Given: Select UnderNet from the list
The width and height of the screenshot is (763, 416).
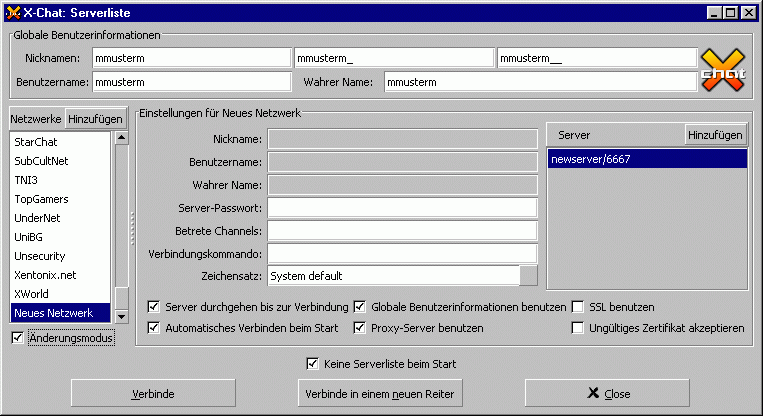Looking at the screenshot, I should click(60, 218).
